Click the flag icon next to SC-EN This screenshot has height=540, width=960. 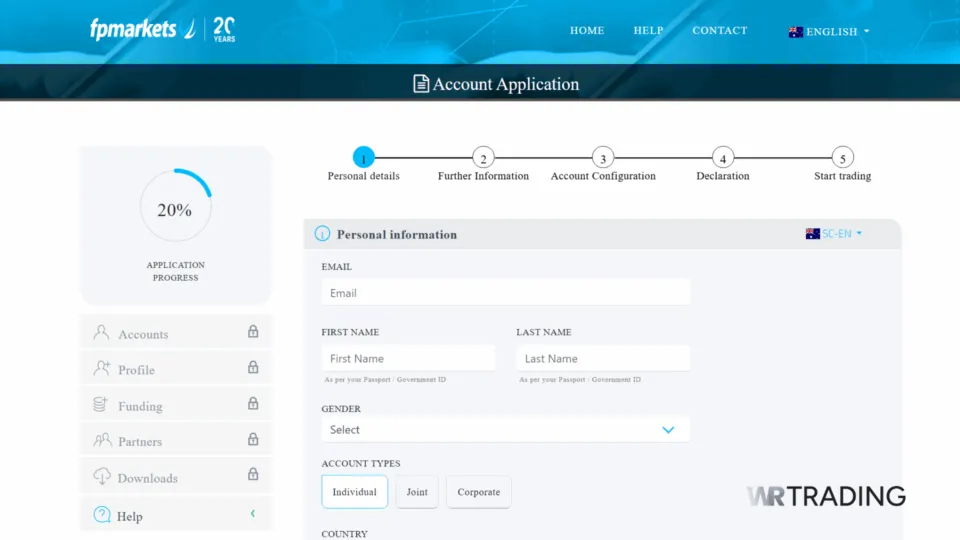(x=812, y=234)
